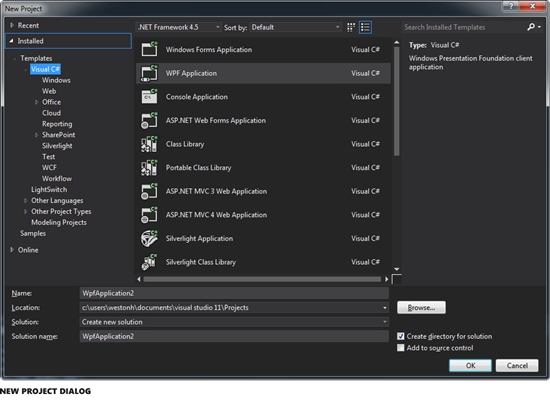550x403 pixels.
Task: Select the Silverlight Application template name
Action: tap(199, 239)
